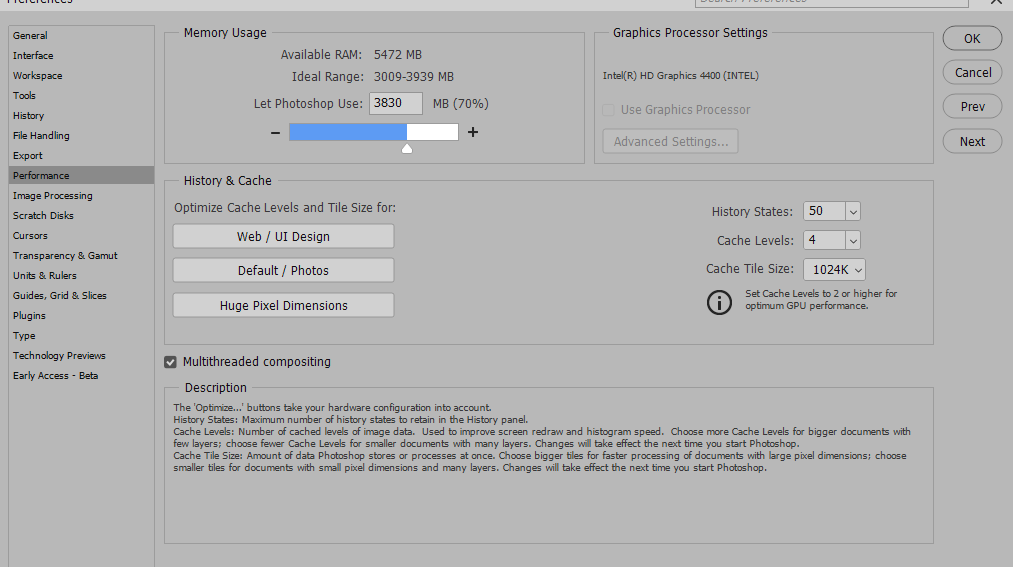This screenshot has width=1013, height=567.
Task: Click OK to confirm preferences
Action: [x=972, y=39]
